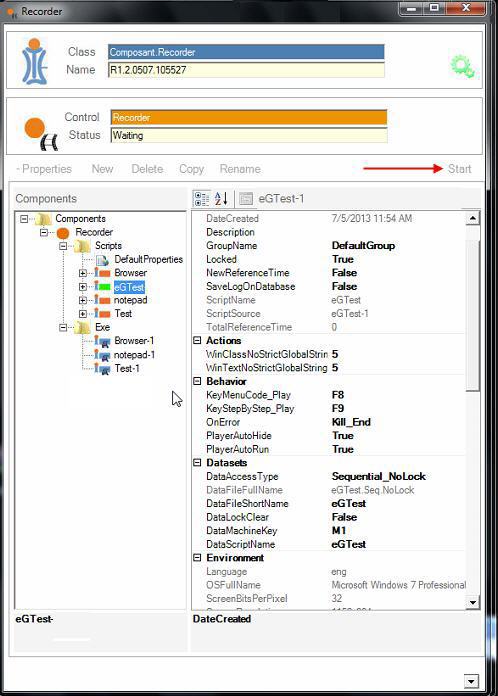The width and height of the screenshot is (498, 696).
Task: Sort properties alphabetically with A-Z icon
Action: pos(221,198)
